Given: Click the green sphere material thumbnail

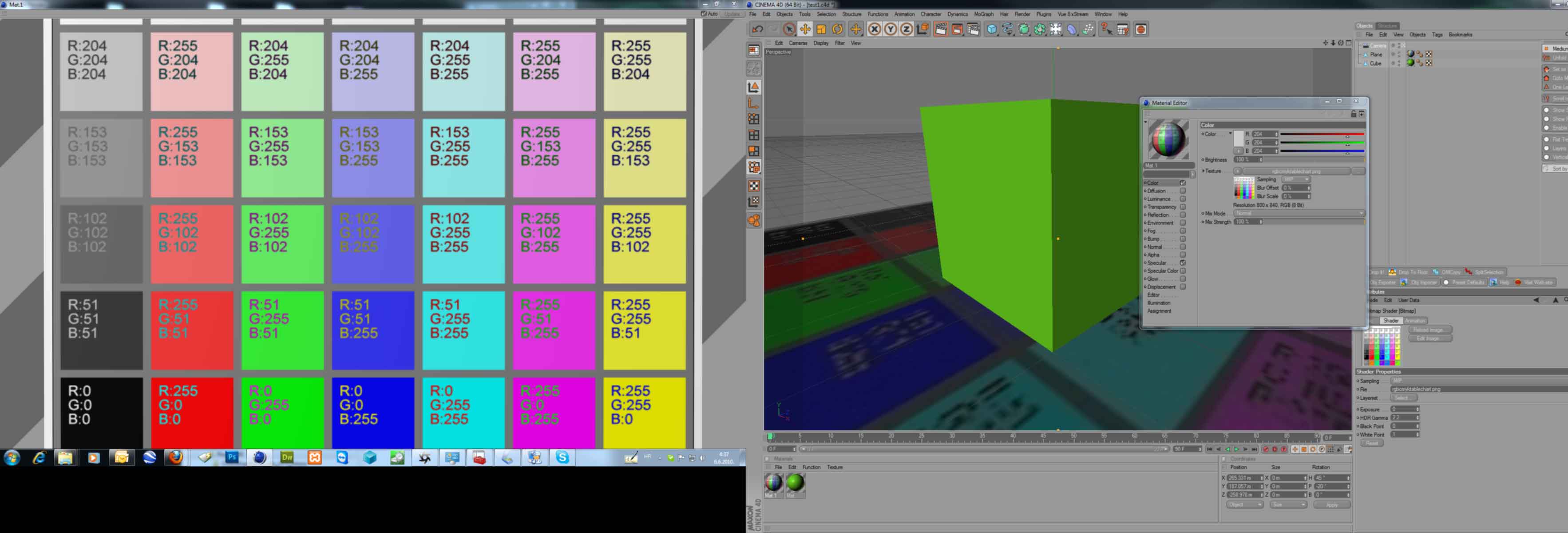Looking at the screenshot, I should click(x=795, y=482).
